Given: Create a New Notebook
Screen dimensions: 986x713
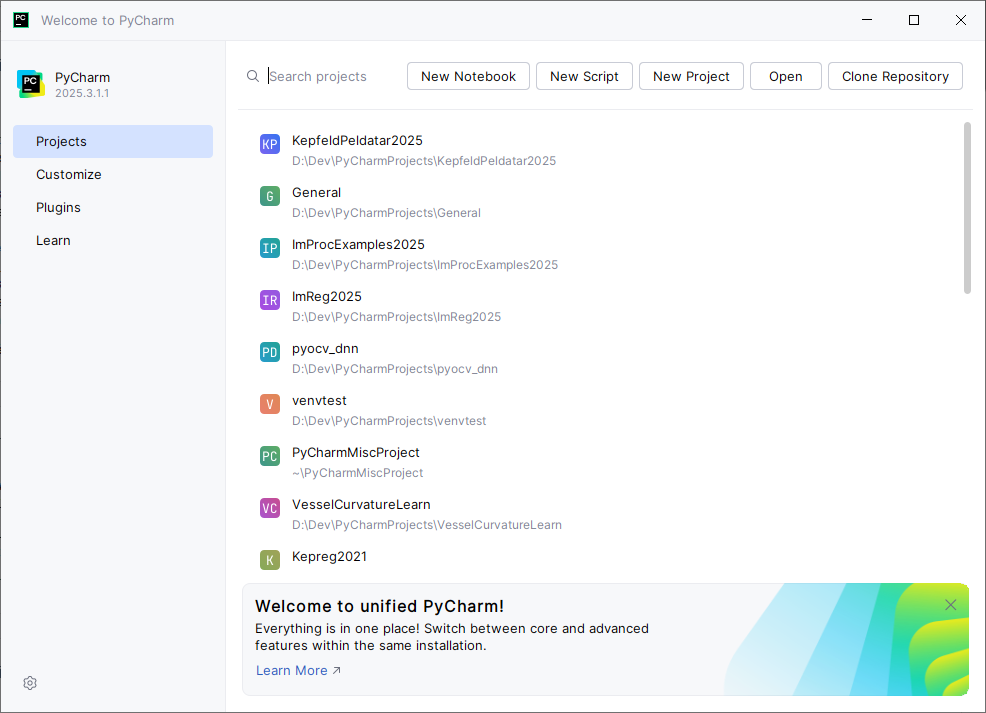Looking at the screenshot, I should point(468,76).
